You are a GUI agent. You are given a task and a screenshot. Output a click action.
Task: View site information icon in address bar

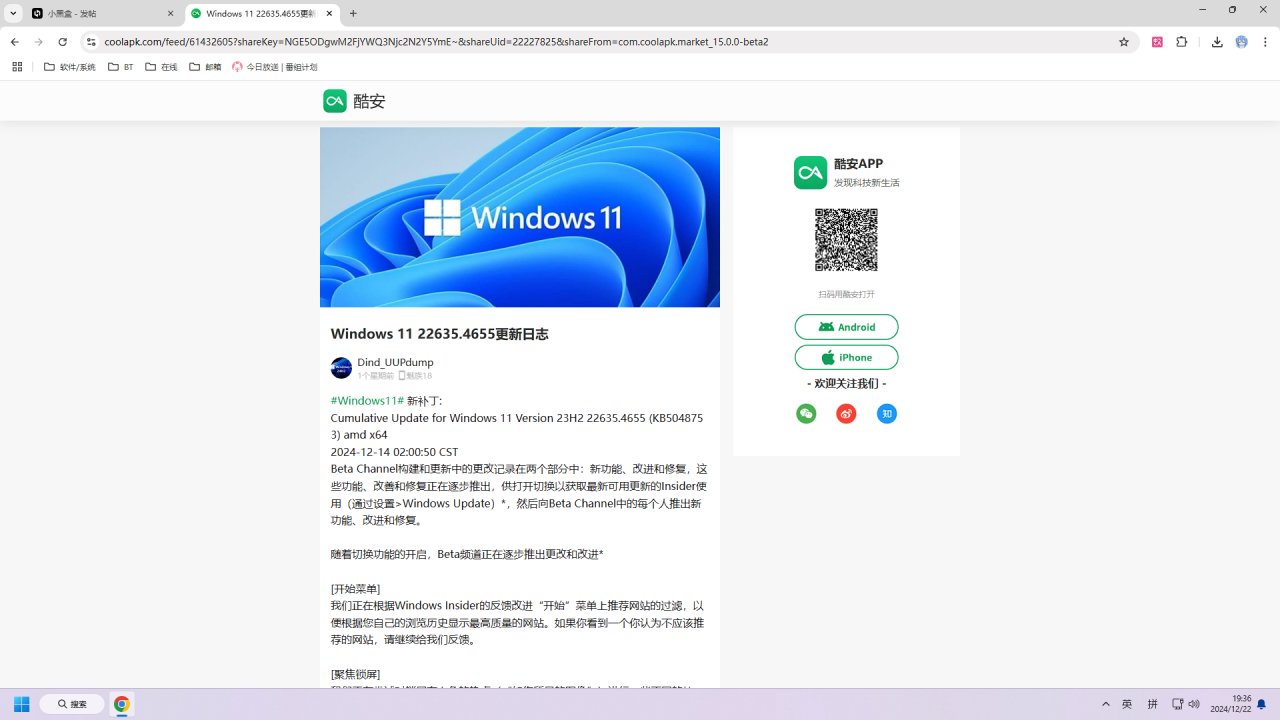tap(91, 42)
